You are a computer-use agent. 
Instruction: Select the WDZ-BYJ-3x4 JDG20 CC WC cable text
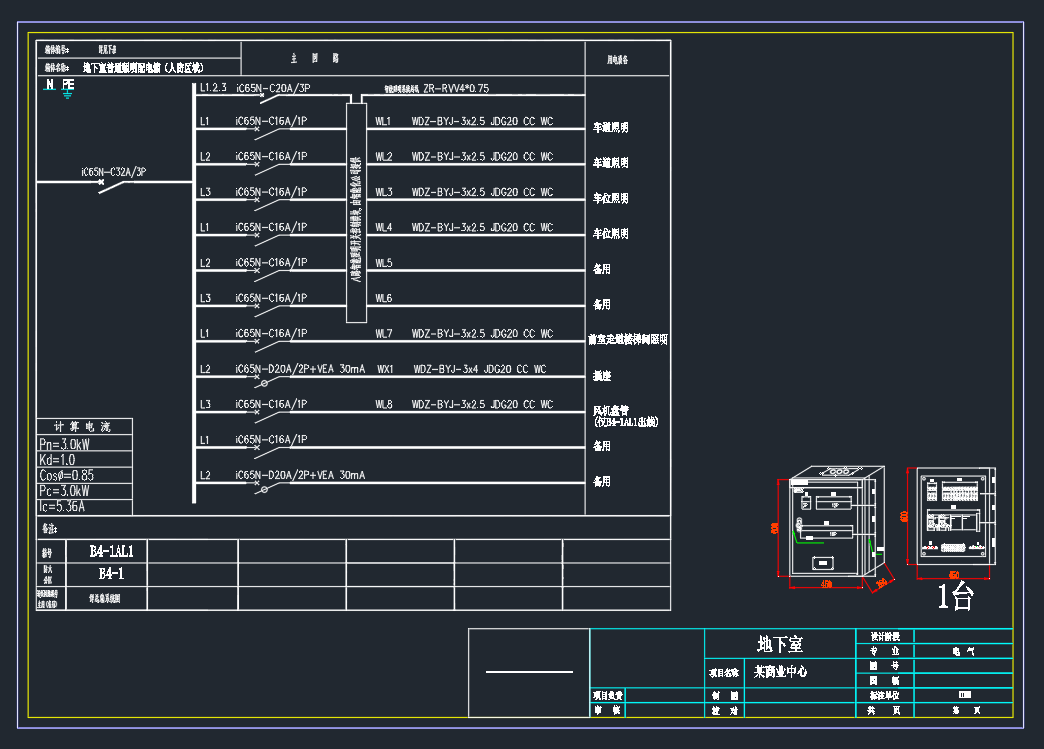pyautogui.click(x=479, y=369)
